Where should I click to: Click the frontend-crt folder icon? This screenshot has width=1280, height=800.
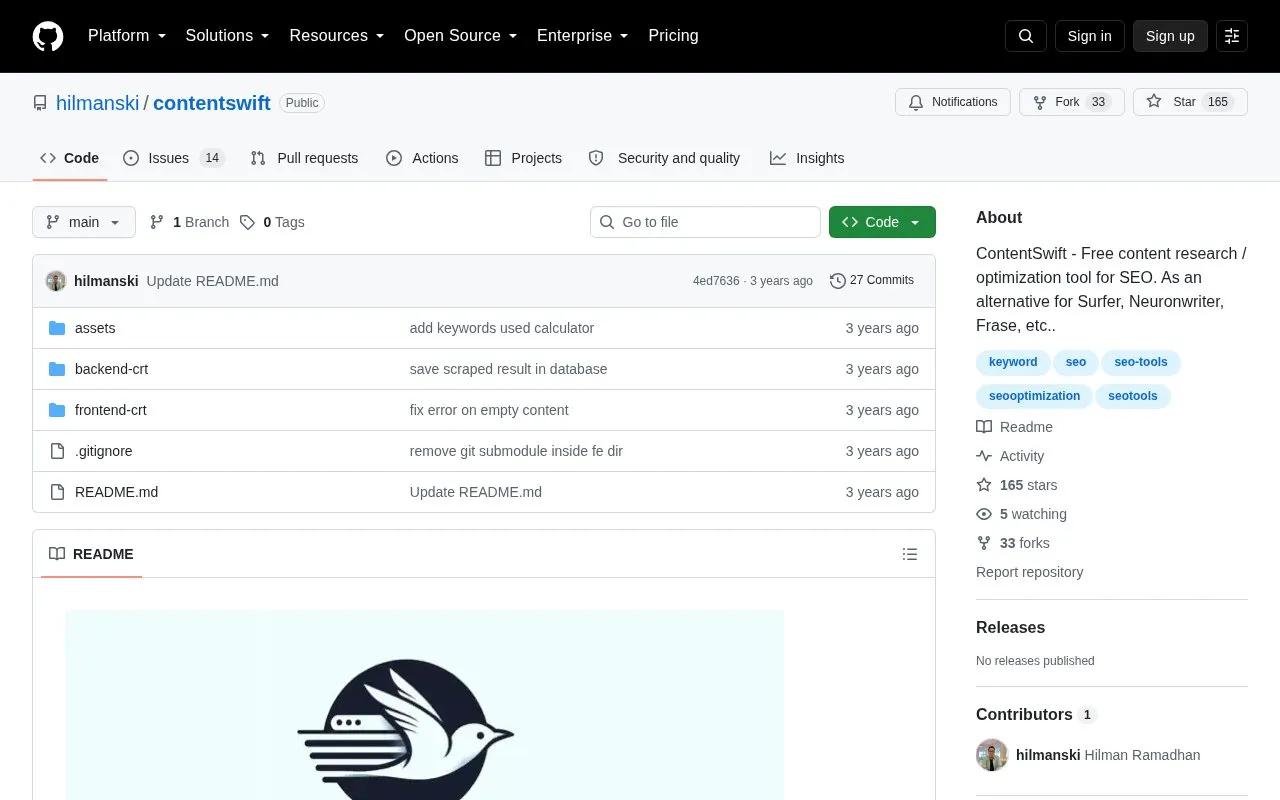coord(57,410)
